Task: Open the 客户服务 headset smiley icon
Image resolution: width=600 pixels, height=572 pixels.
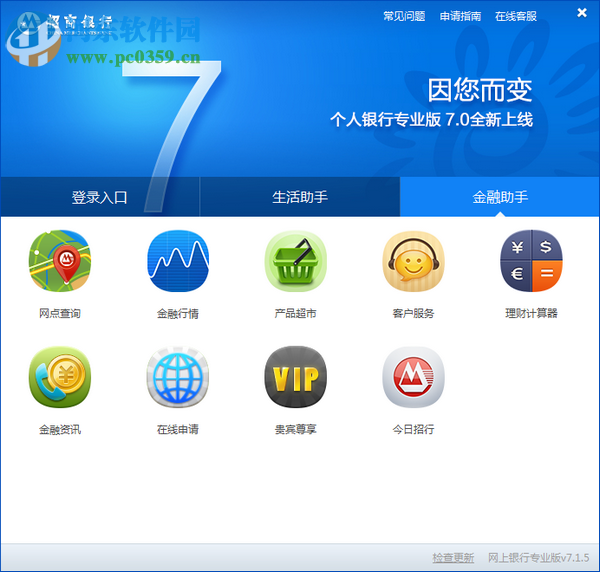Action: (x=413, y=261)
